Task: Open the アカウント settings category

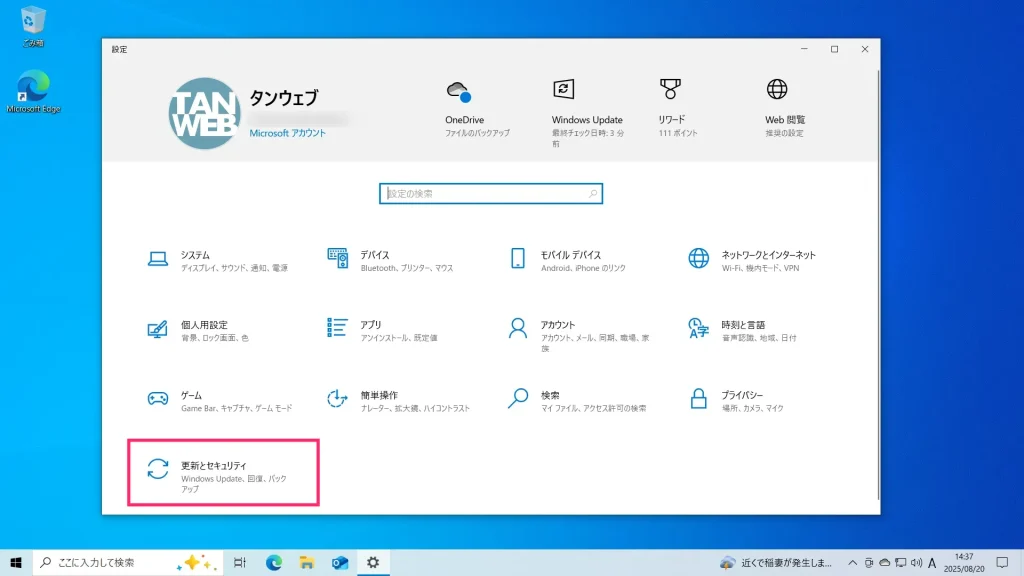Action: click(x=579, y=334)
